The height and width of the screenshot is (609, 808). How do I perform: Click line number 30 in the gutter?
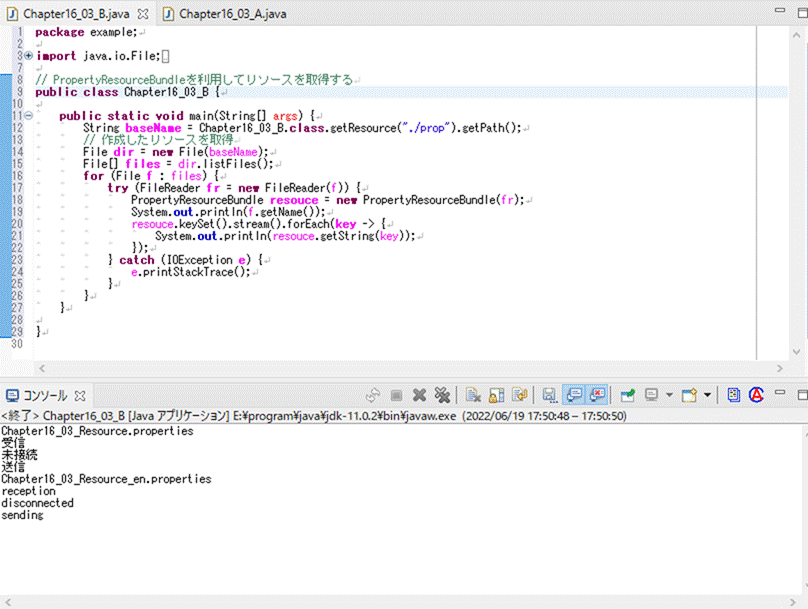click(x=17, y=344)
